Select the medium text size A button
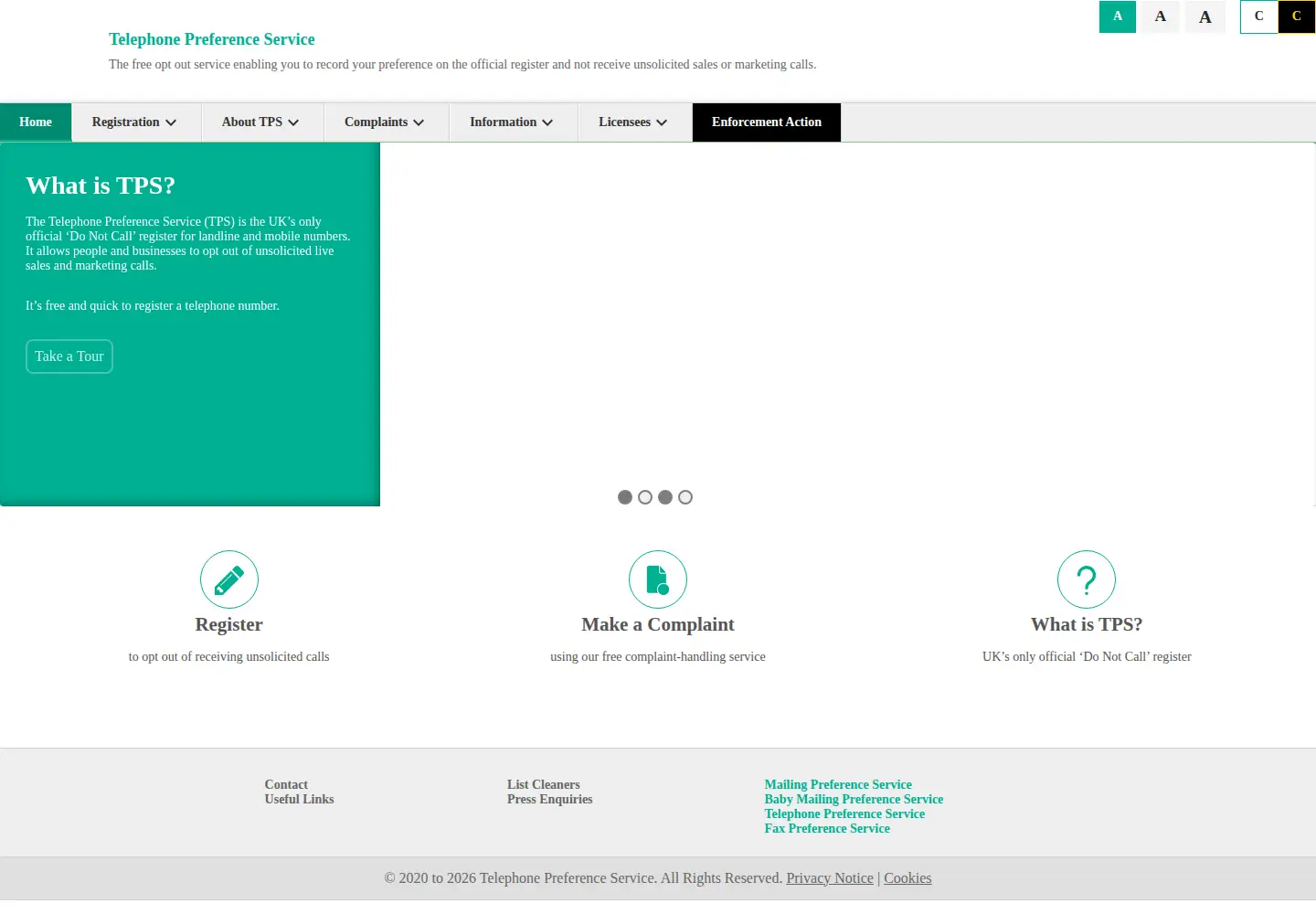Screen dimensions: 1316x914 click(x=1161, y=16)
